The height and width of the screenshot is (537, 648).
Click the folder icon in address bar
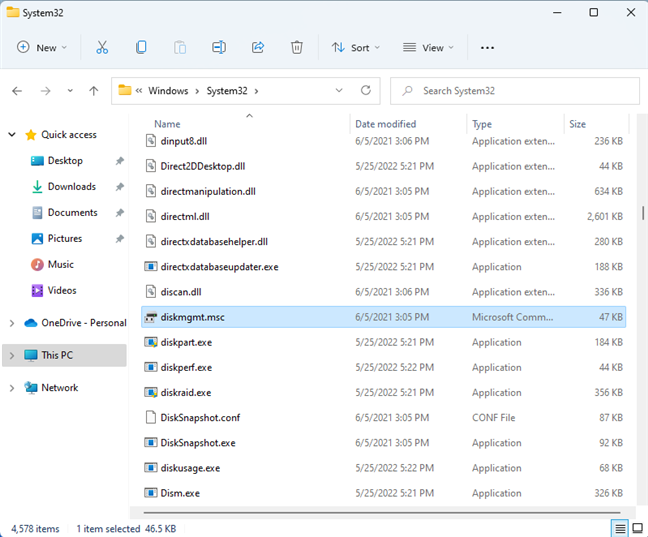tap(124, 90)
